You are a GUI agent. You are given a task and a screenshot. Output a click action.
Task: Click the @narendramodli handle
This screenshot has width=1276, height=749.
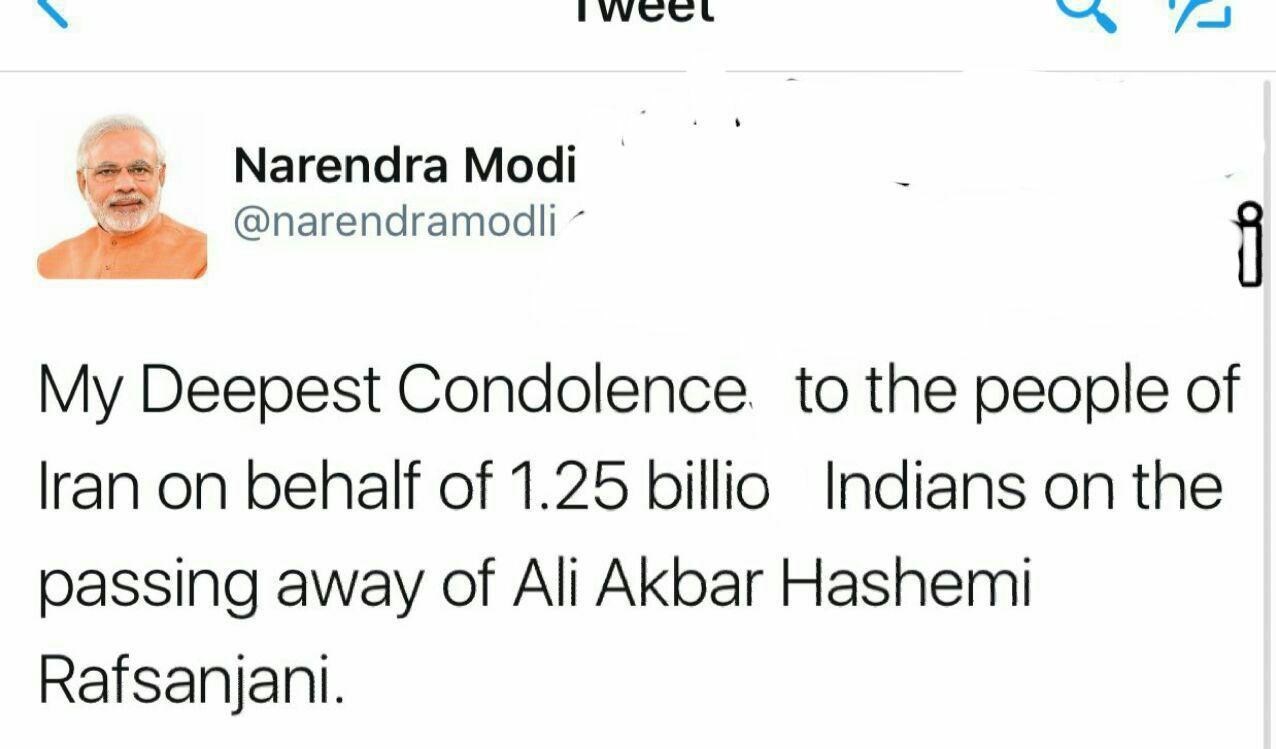coord(394,222)
